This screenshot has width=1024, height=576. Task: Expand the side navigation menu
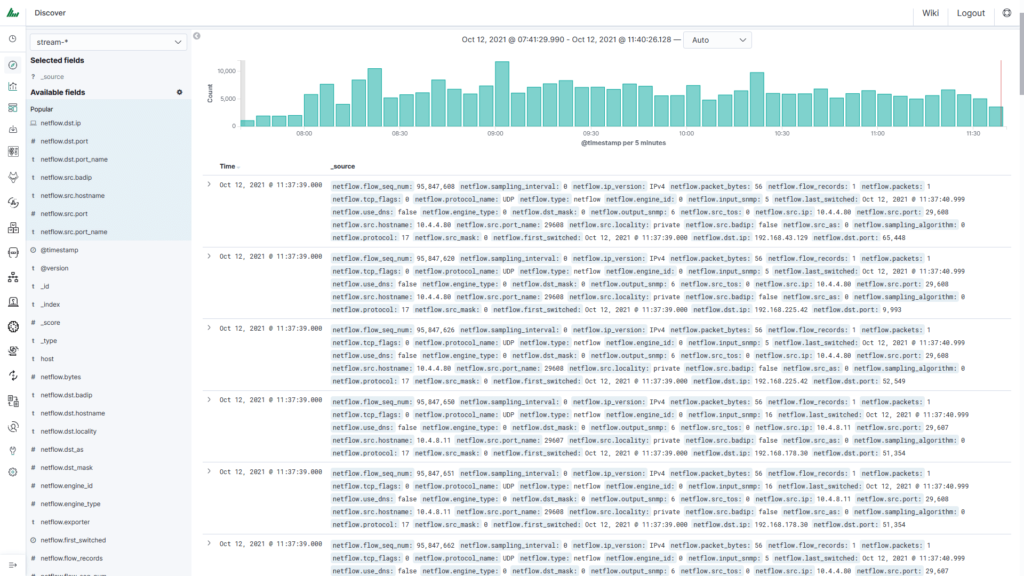tap(13, 565)
